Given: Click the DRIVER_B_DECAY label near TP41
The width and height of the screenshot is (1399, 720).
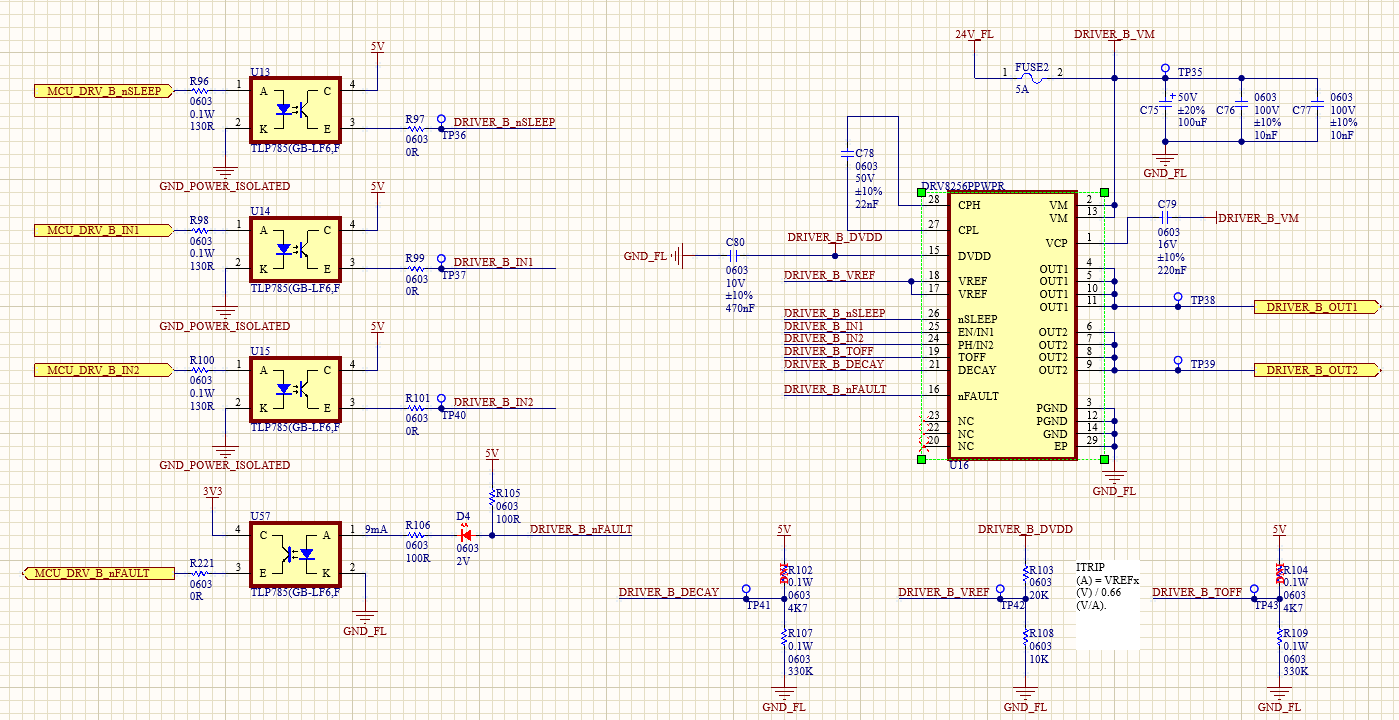Looking at the screenshot, I should [x=669, y=592].
